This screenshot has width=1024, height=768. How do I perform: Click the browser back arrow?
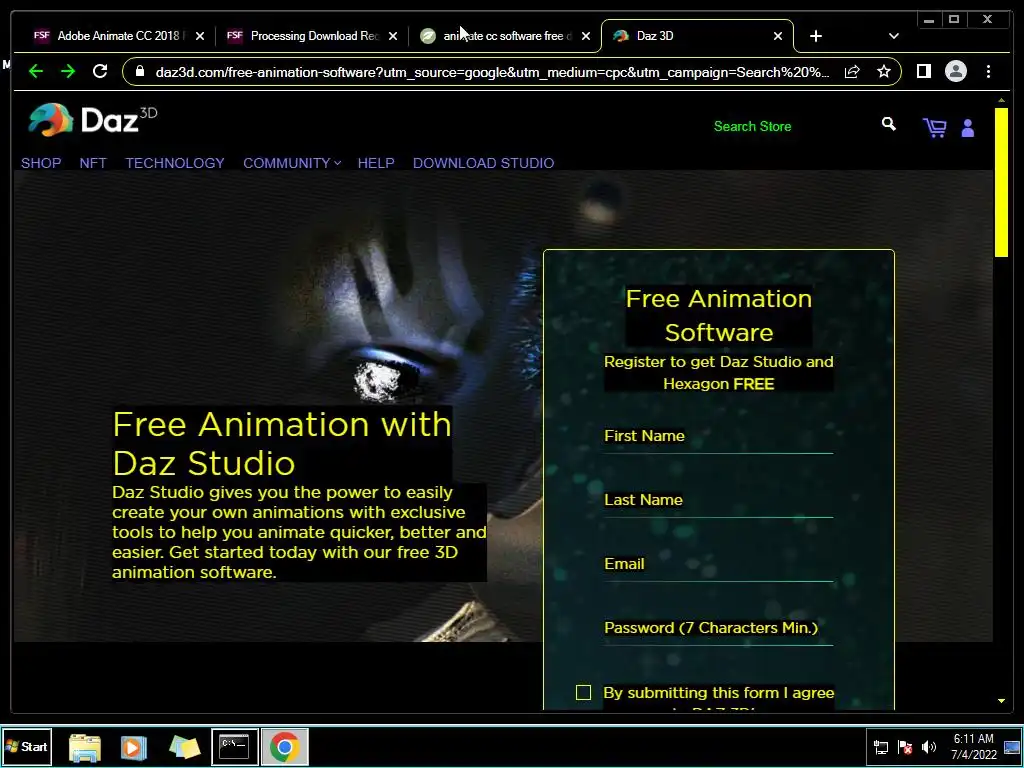[36, 71]
